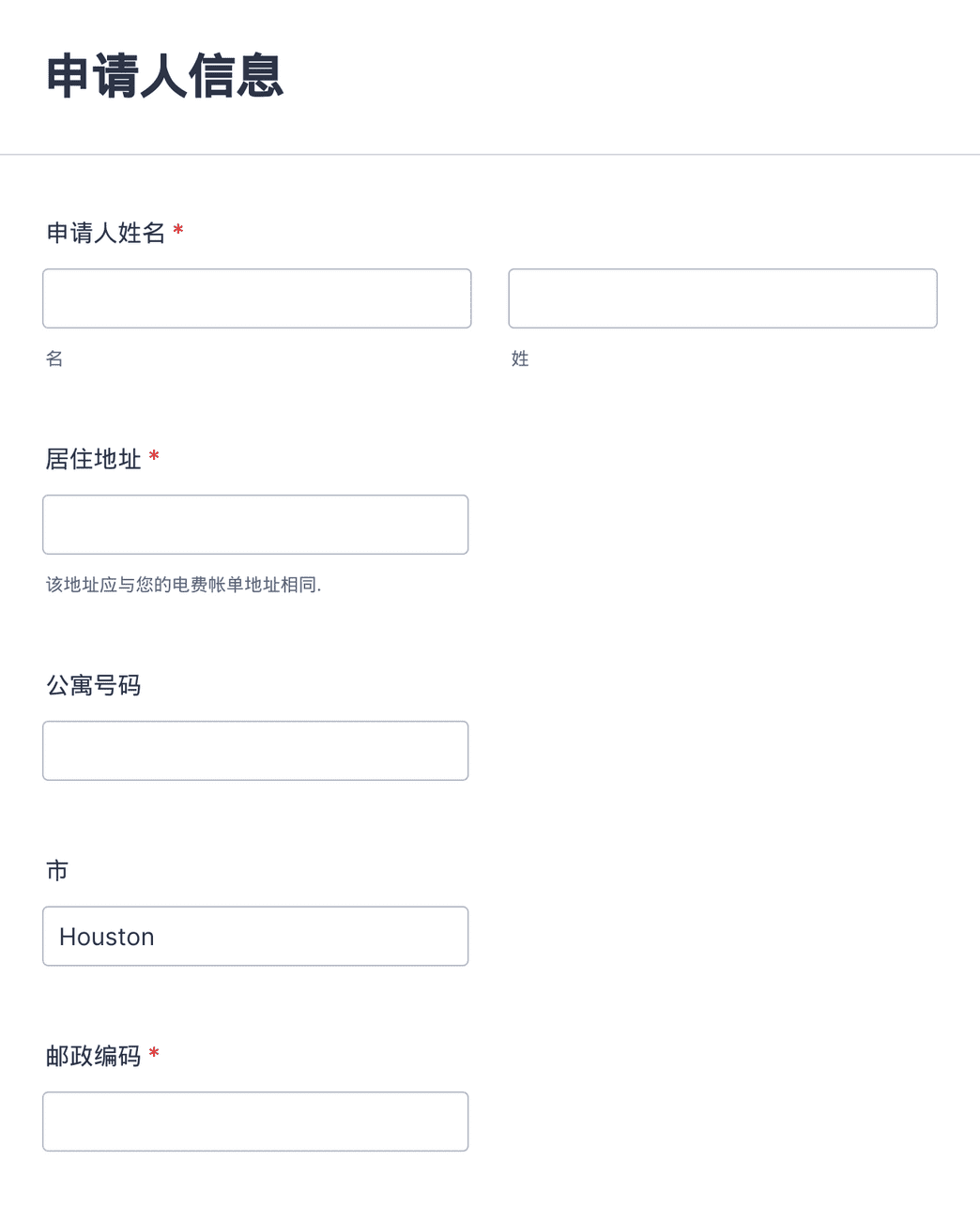980x1206 pixels.
Task: Click the 名 sublabel under first name field
Action: tap(54, 359)
